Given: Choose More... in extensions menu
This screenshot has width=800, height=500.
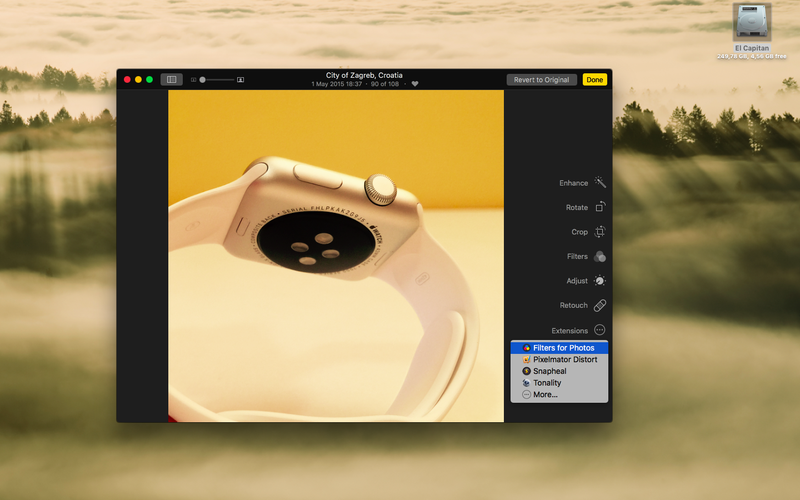Looking at the screenshot, I should [559, 394].
